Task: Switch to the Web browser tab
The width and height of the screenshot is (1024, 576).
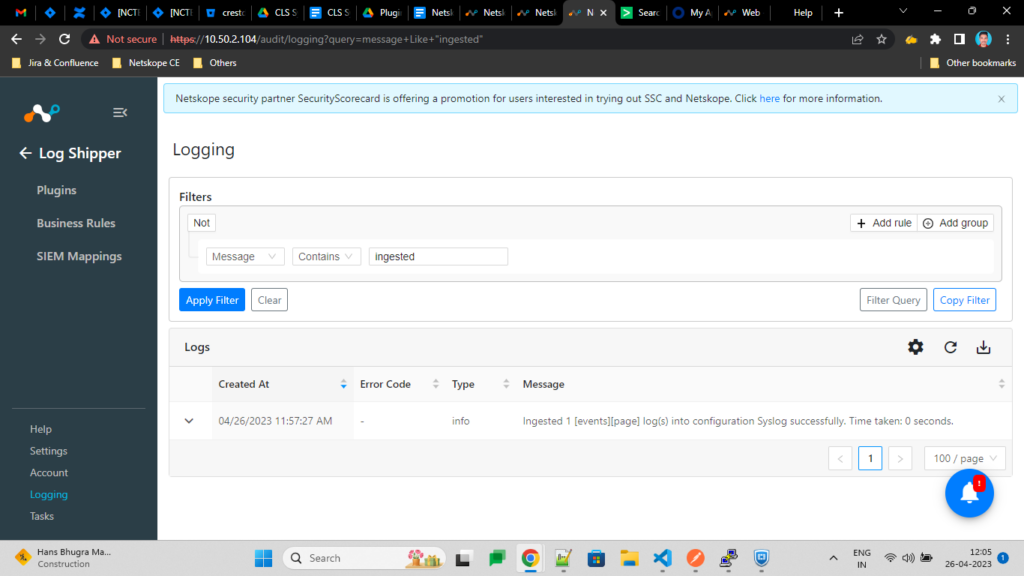Action: point(744,12)
